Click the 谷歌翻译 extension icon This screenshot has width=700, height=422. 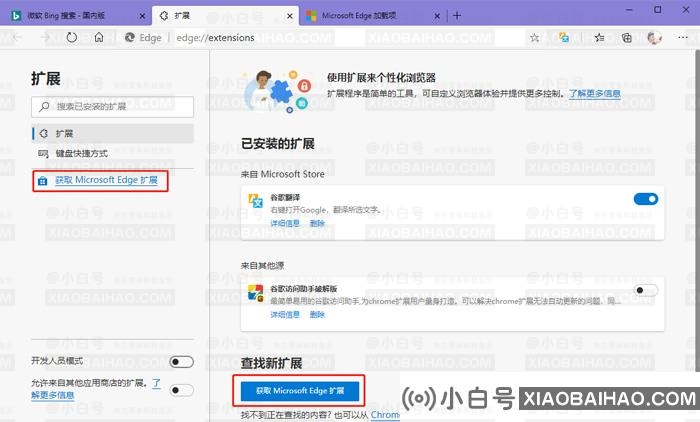(x=256, y=201)
